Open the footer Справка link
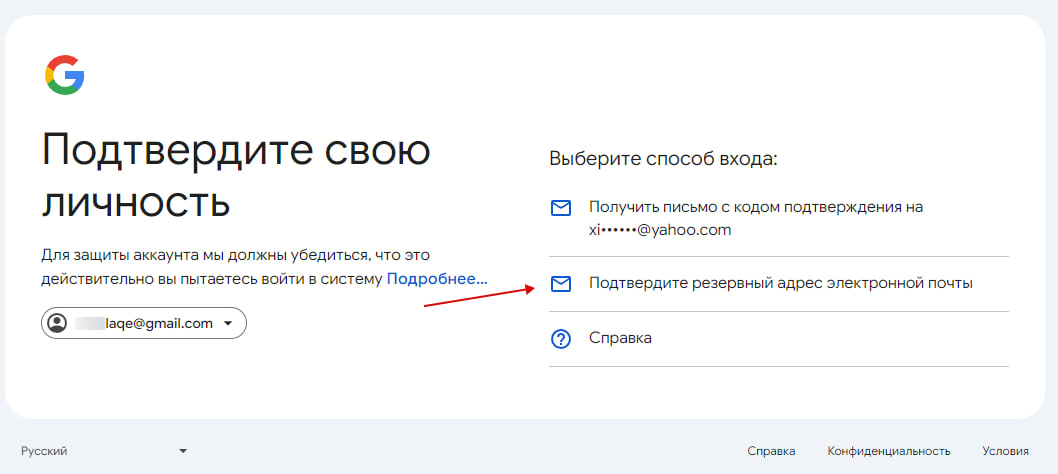The width and height of the screenshot is (1058, 474). tap(771, 451)
